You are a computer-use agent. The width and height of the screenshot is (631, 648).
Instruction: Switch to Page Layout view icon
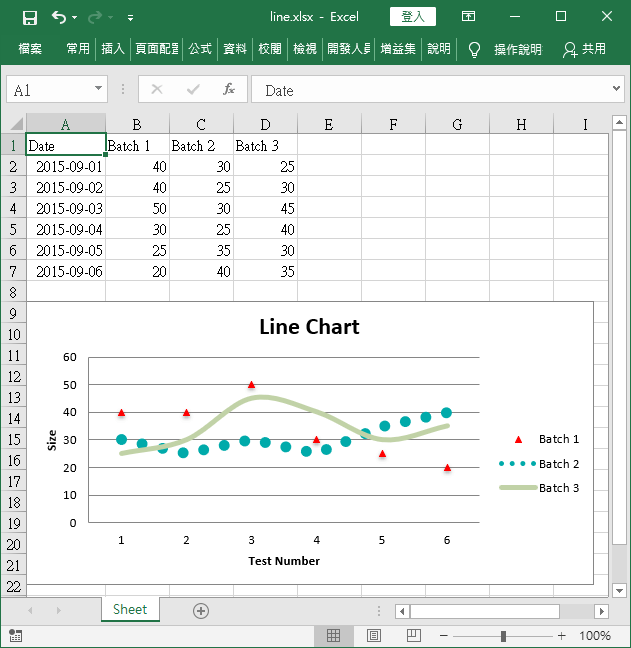coord(374,636)
